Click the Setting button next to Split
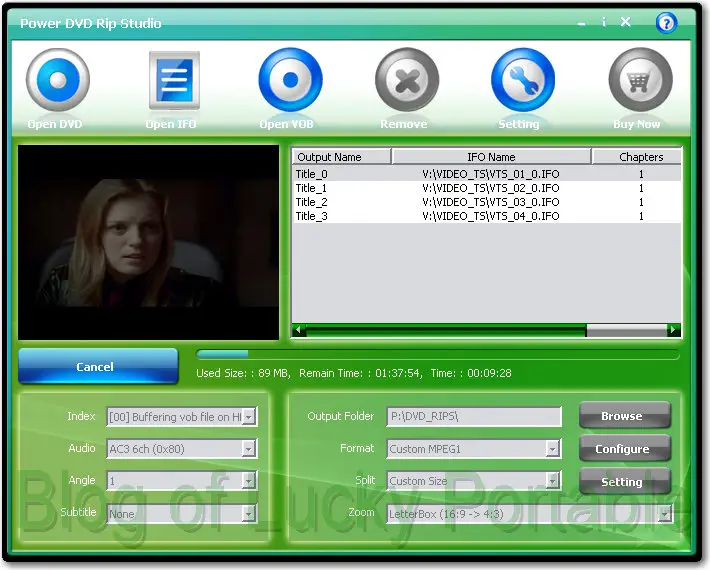 click(x=624, y=481)
